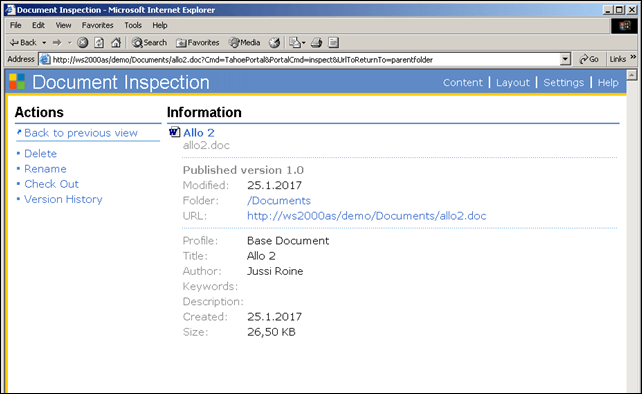Viewport: 642px width, 394px height.
Task: Open the Tools menu
Action: (133, 25)
